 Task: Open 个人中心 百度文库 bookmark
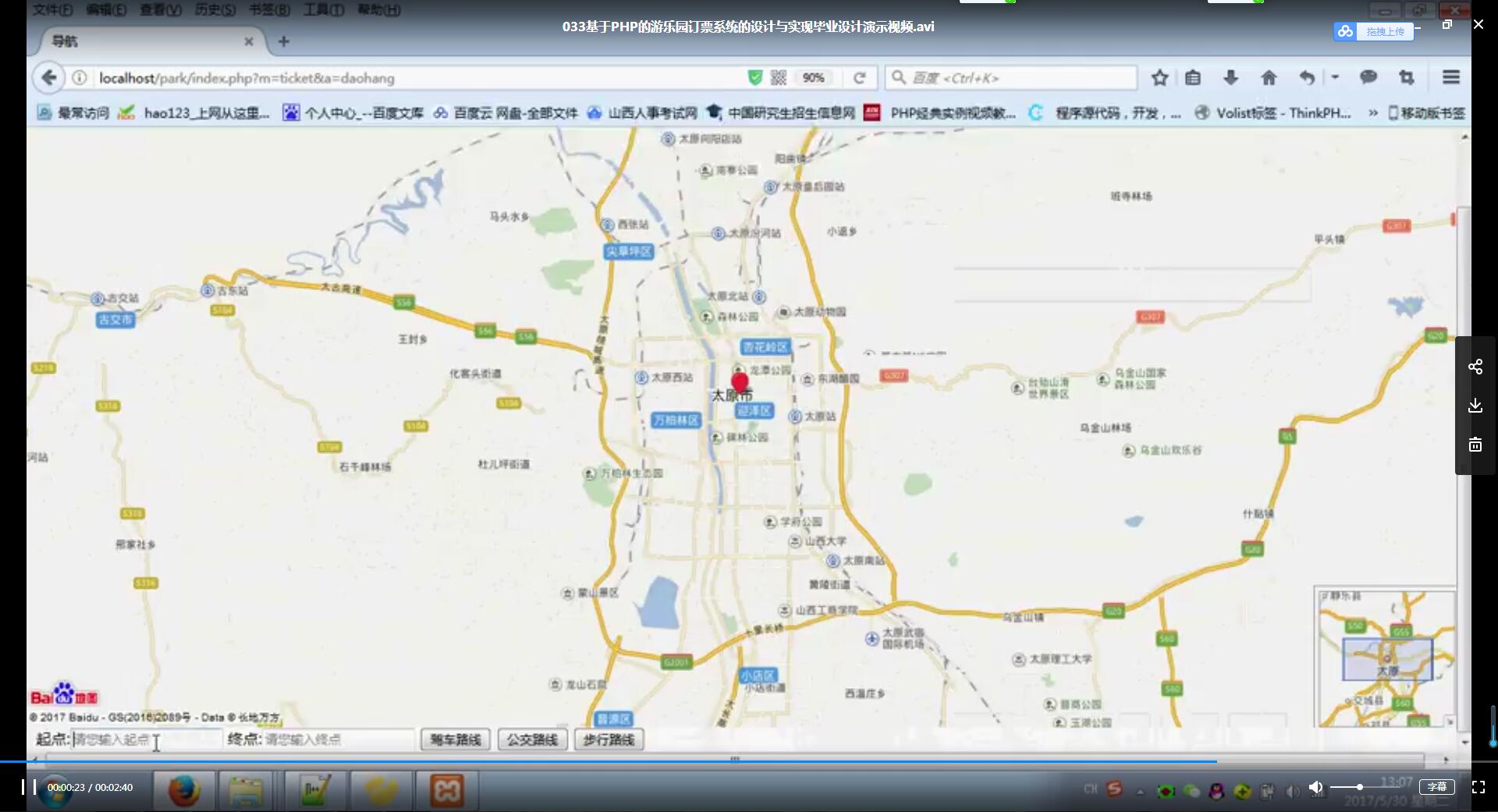353,113
